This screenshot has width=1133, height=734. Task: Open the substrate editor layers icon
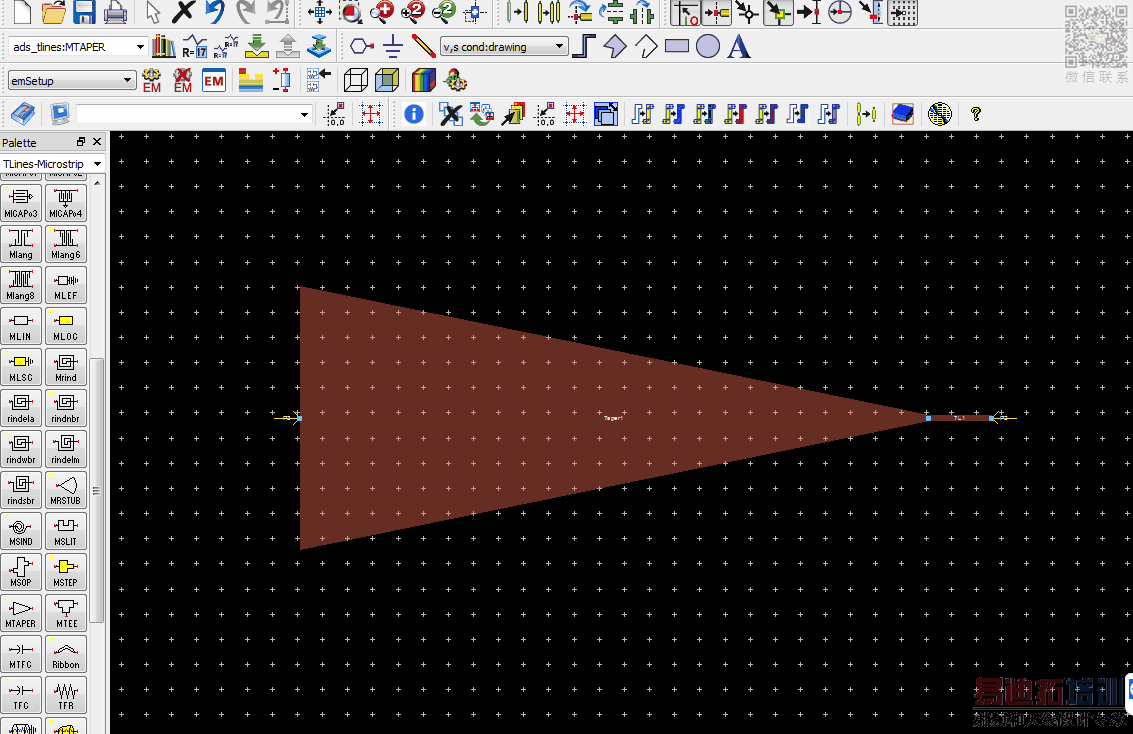pyautogui.click(x=251, y=80)
